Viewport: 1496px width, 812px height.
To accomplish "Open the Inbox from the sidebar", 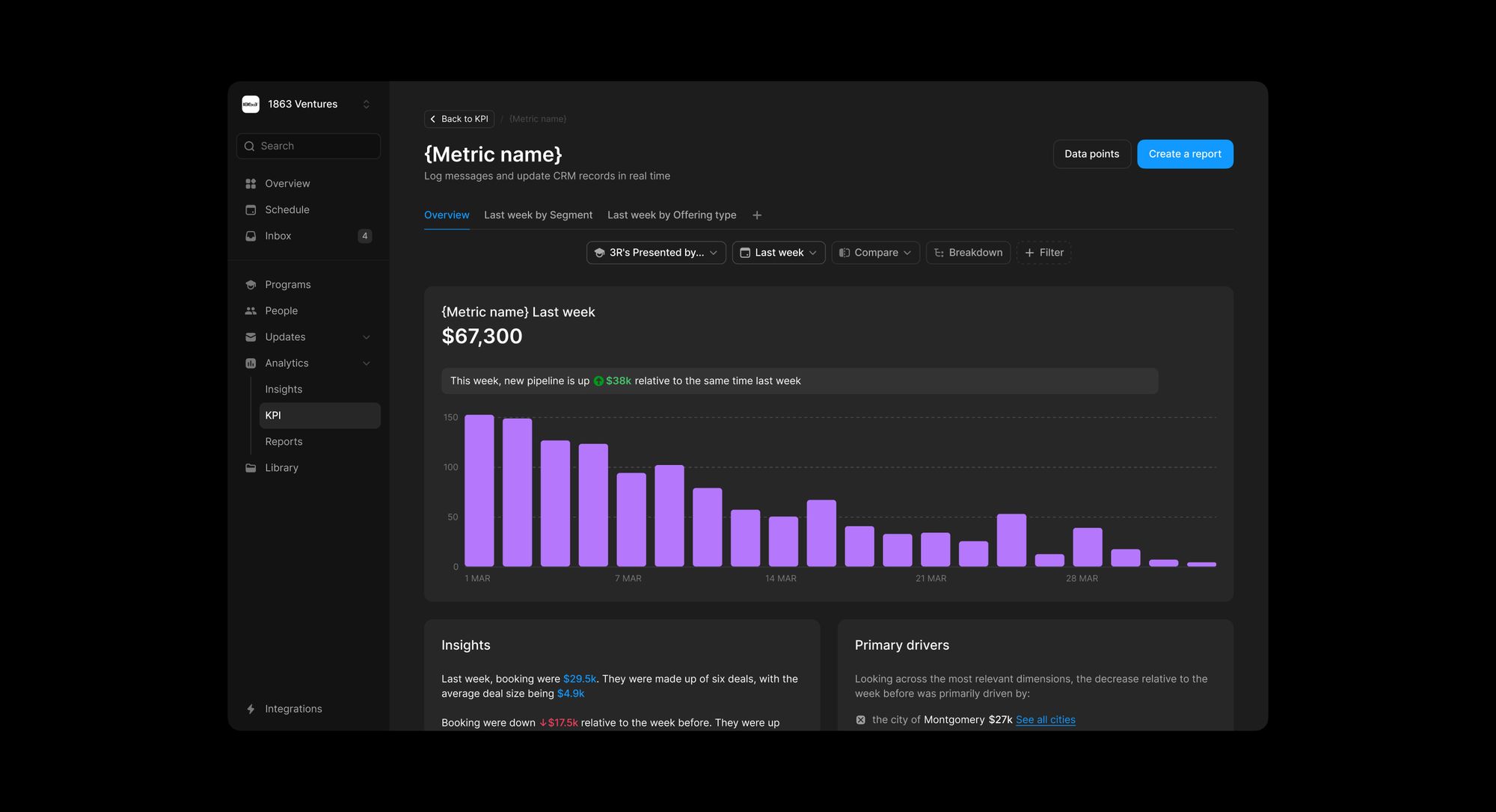I will (x=278, y=236).
